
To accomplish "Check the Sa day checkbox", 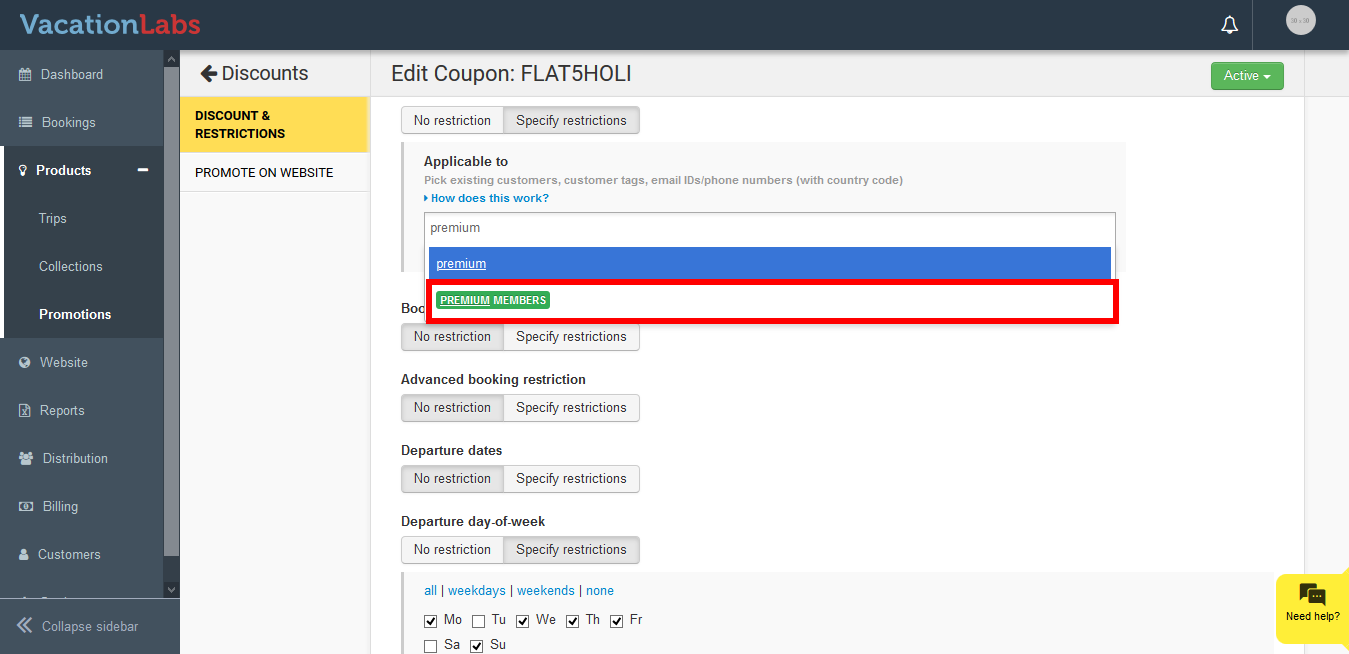I will tap(431, 646).
